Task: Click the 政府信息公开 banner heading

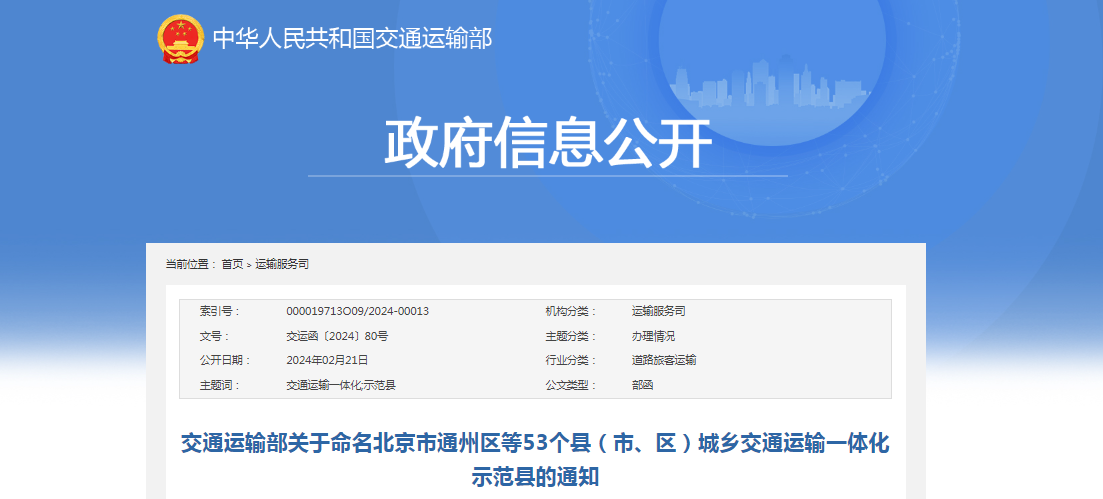Action: pos(548,144)
